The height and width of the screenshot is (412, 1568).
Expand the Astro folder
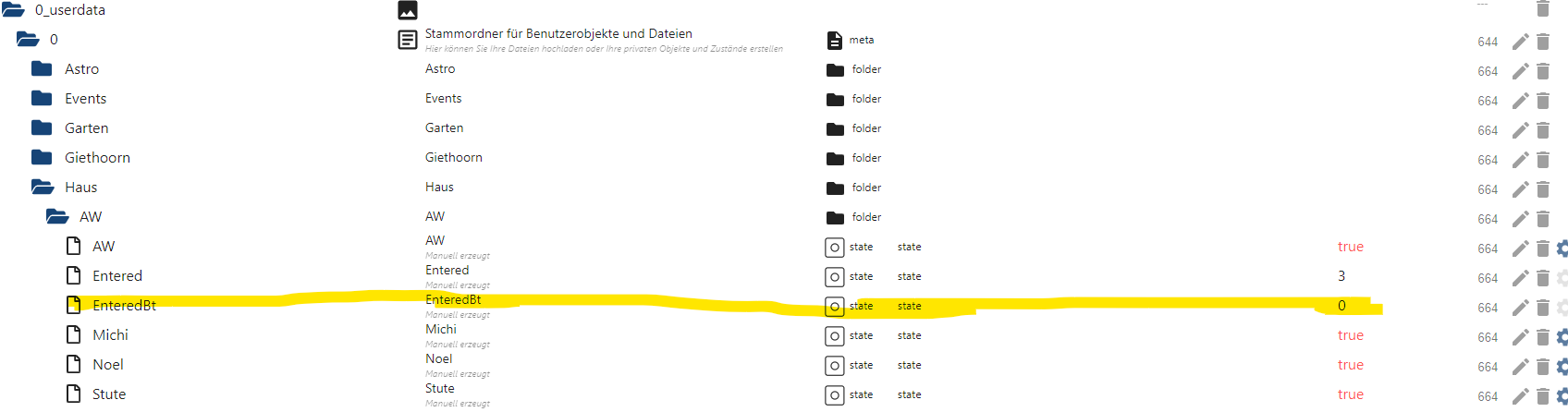(42, 69)
